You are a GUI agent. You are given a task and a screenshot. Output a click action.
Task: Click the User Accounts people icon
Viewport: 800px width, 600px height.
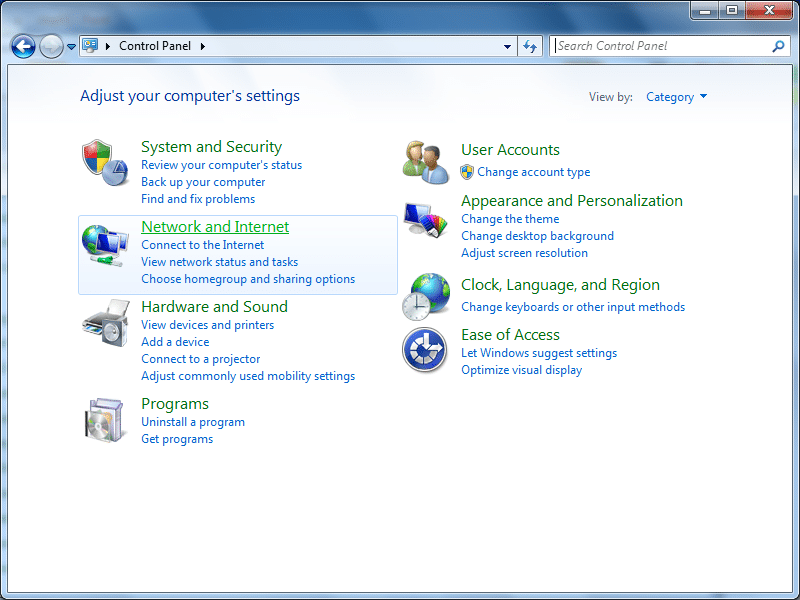tap(426, 162)
